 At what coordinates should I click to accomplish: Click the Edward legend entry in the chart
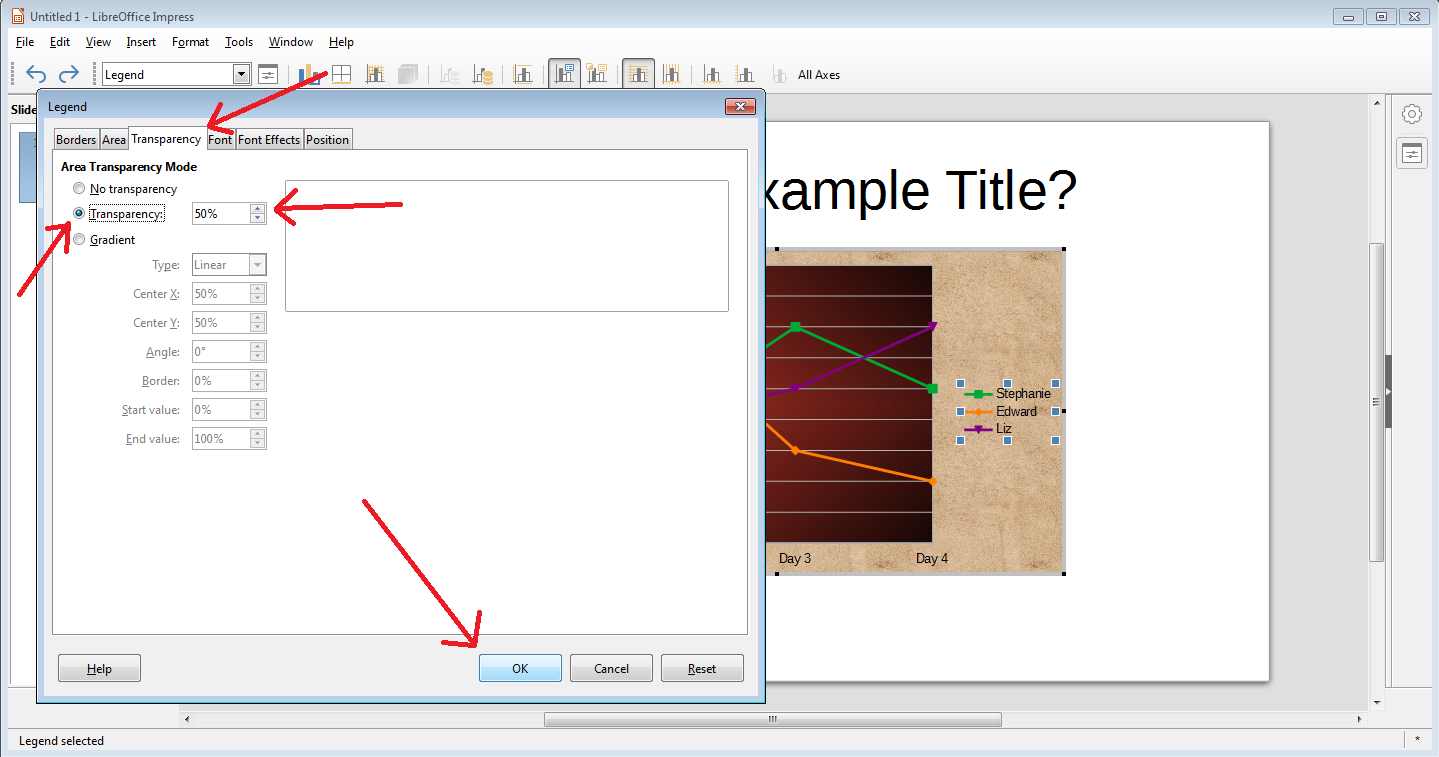tap(1001, 411)
